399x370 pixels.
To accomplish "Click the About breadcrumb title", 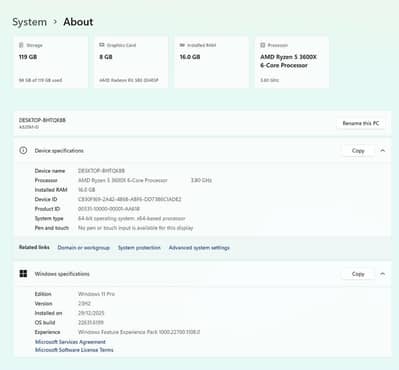I will [x=78, y=22].
